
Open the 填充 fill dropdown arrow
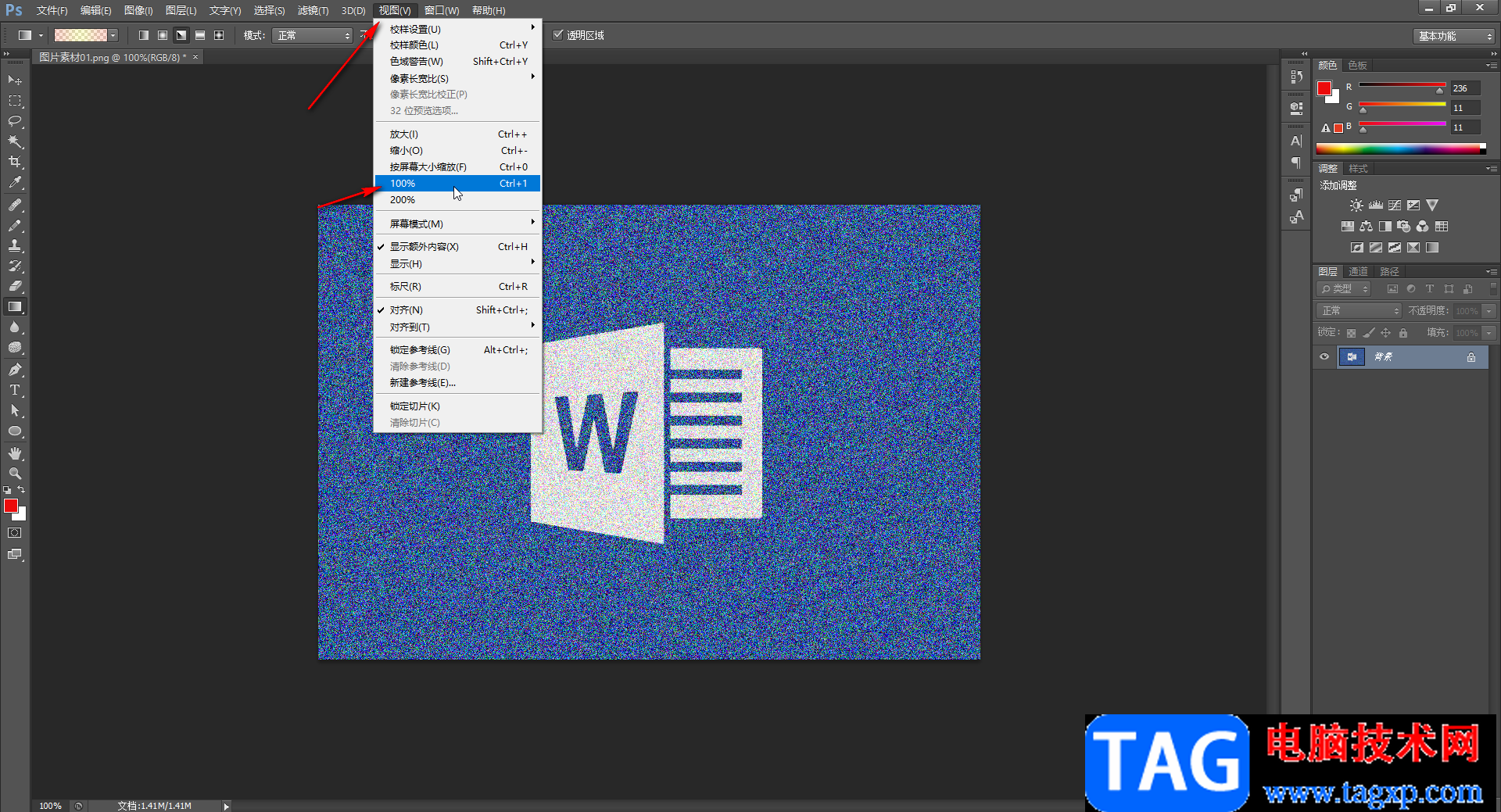click(x=1489, y=333)
